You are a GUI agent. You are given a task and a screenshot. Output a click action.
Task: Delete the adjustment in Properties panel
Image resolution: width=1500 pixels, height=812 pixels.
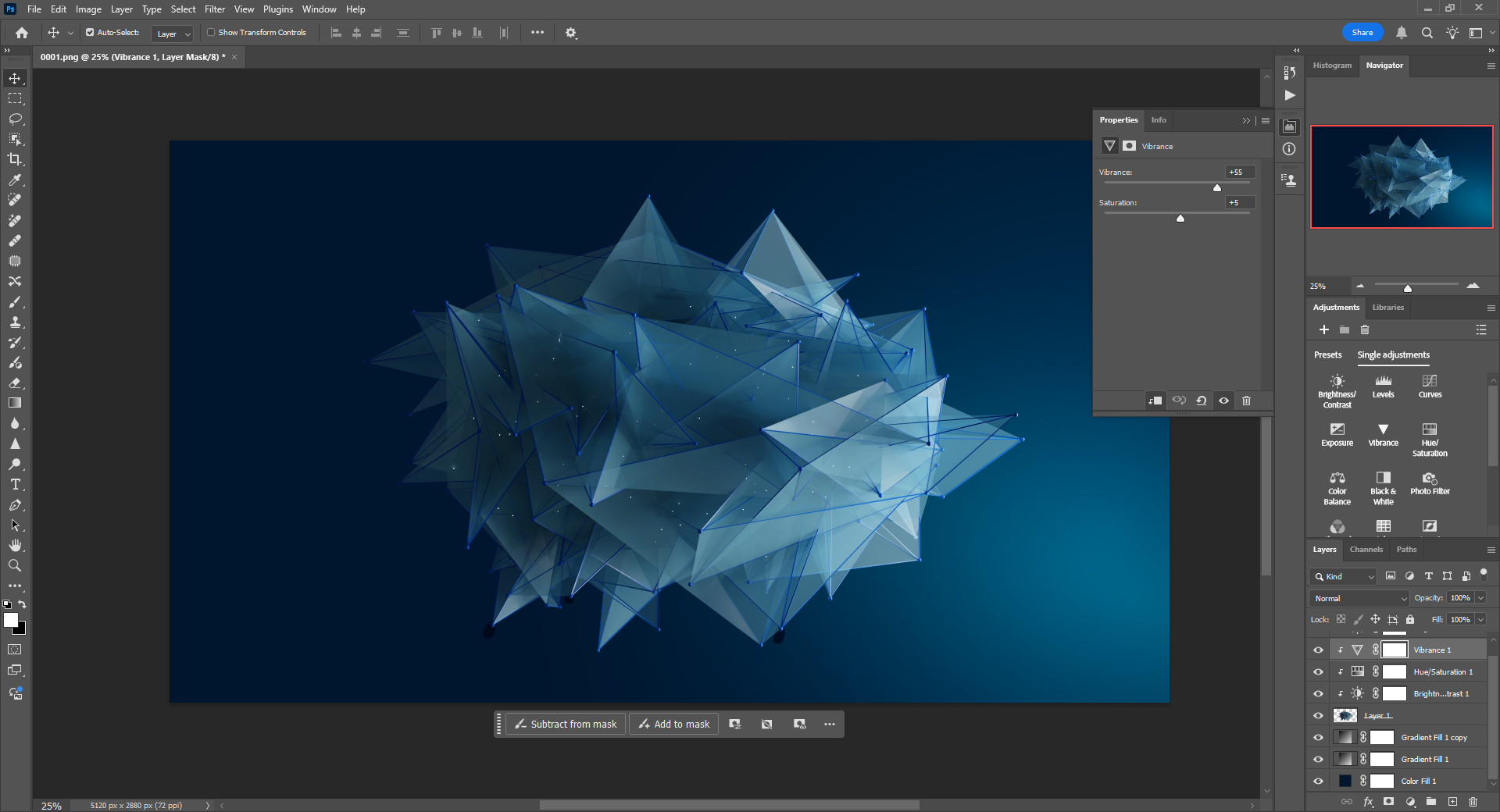click(x=1246, y=401)
